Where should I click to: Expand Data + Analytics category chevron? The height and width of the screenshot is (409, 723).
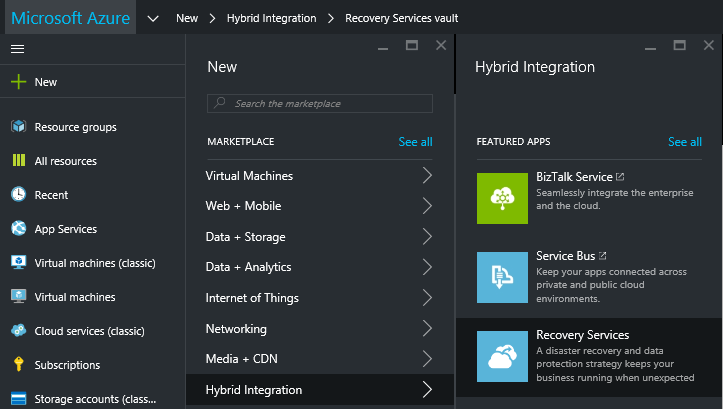(427, 267)
